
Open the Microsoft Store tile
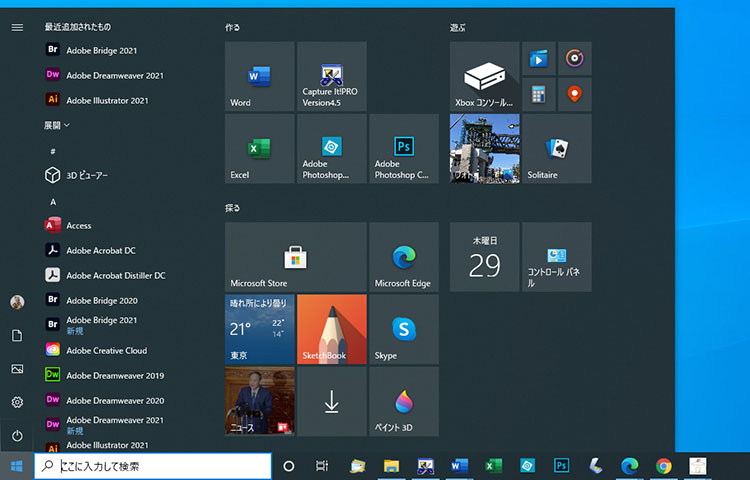295,257
